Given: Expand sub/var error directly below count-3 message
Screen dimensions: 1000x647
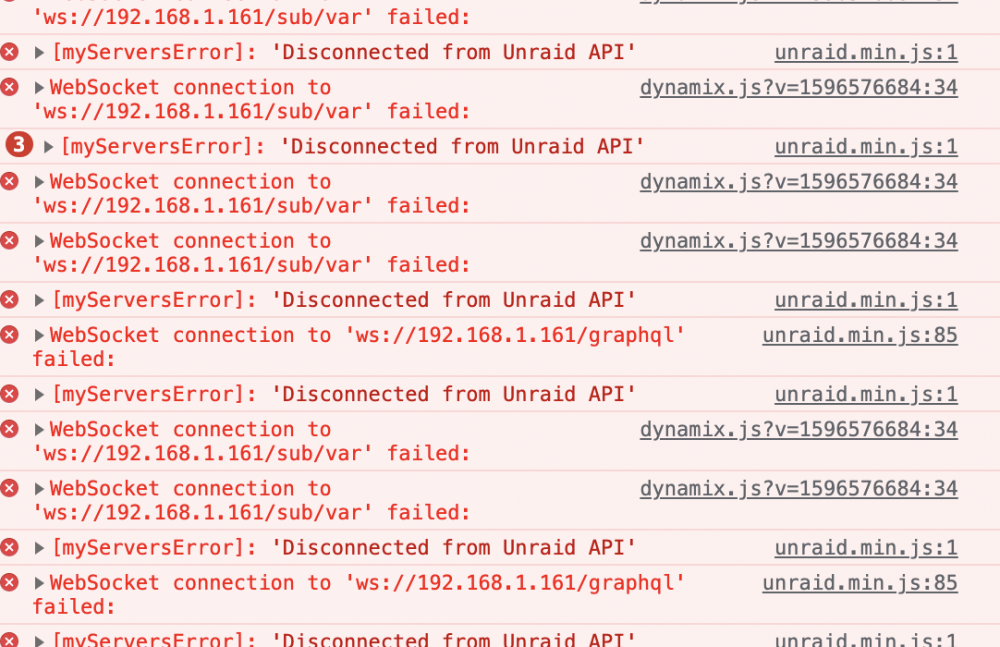Looking at the screenshot, I should tap(39, 182).
